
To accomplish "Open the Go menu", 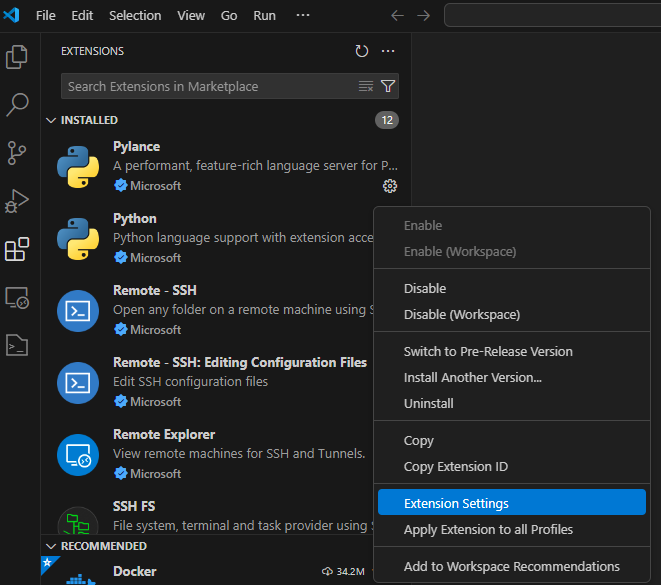I will click(x=229, y=16).
